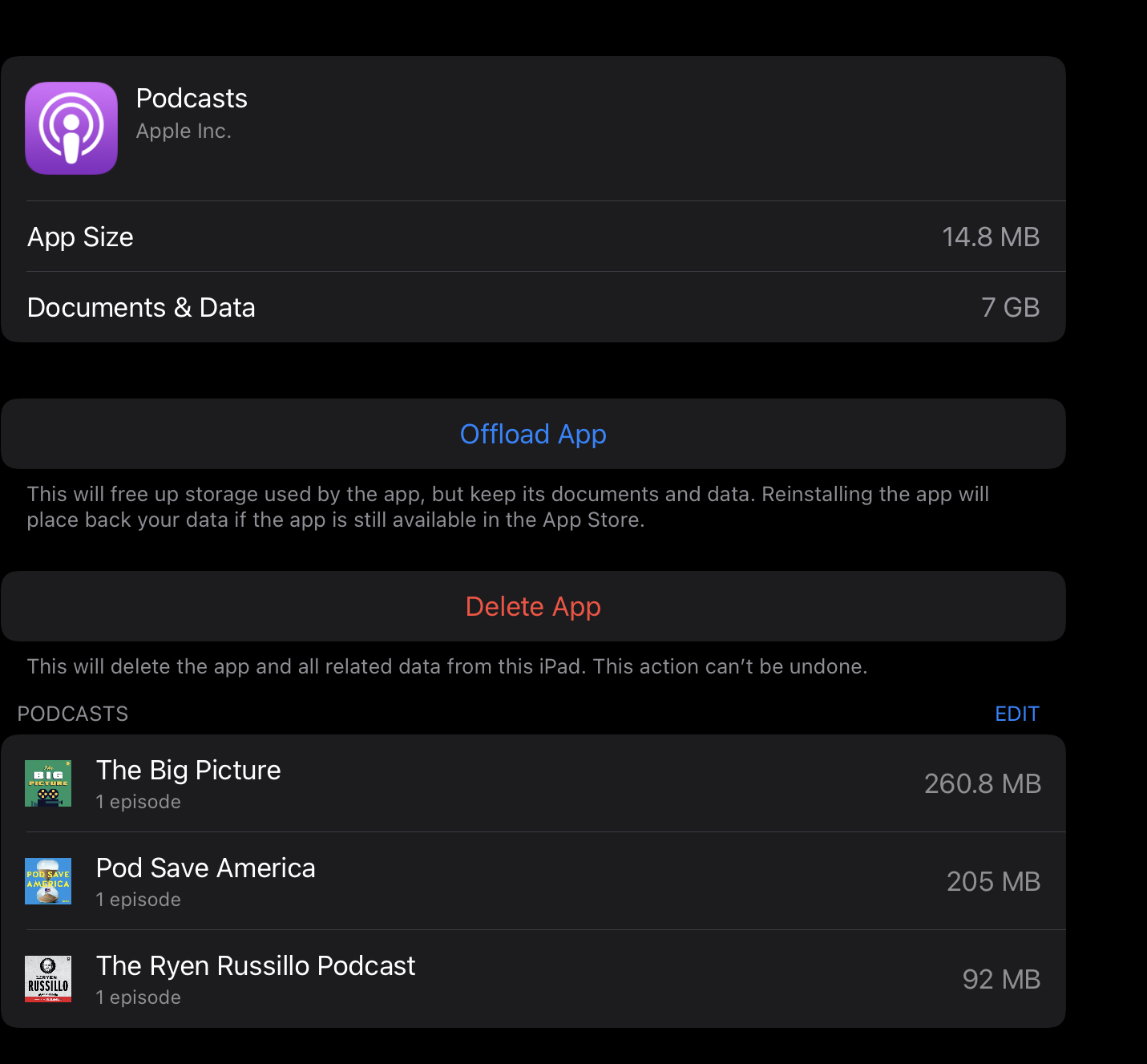Open The Big Picture podcast artwork
The width and height of the screenshot is (1147, 1064).
coord(48,783)
